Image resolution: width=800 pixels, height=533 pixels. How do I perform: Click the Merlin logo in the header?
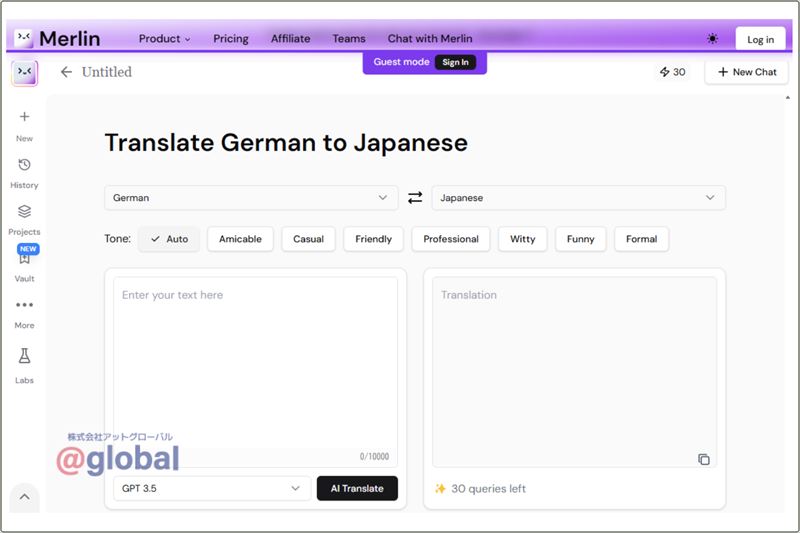point(57,39)
